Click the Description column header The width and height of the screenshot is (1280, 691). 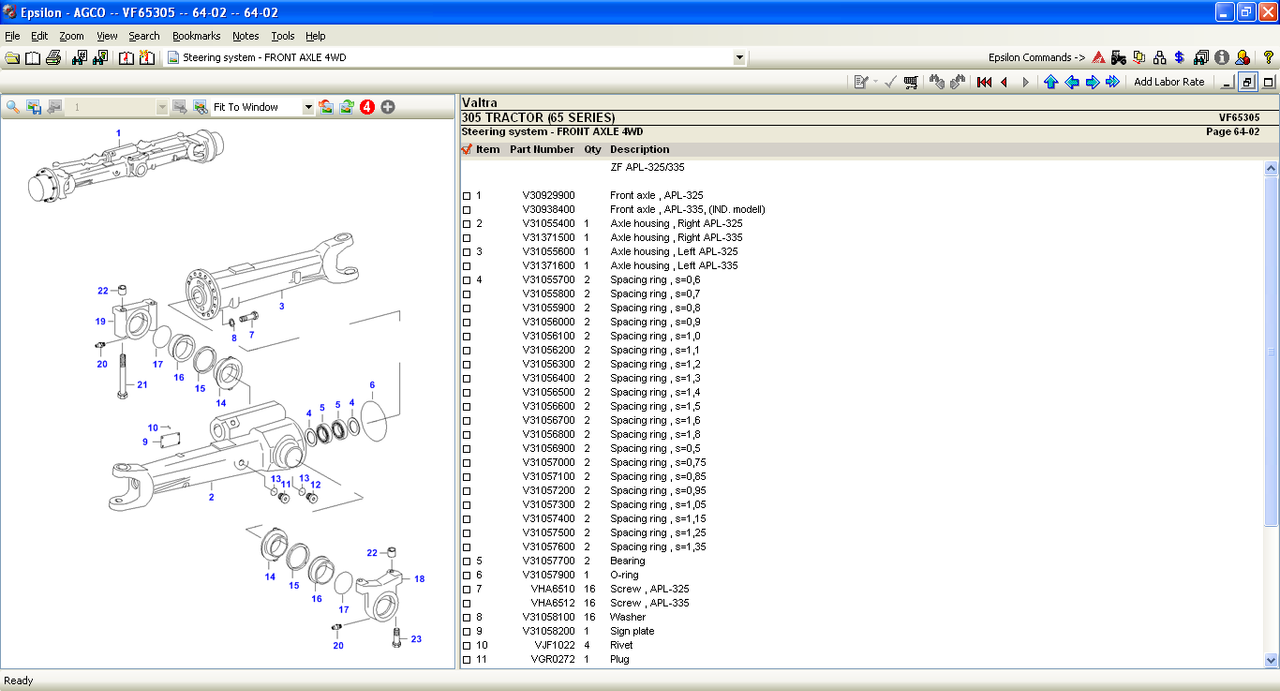click(x=640, y=149)
